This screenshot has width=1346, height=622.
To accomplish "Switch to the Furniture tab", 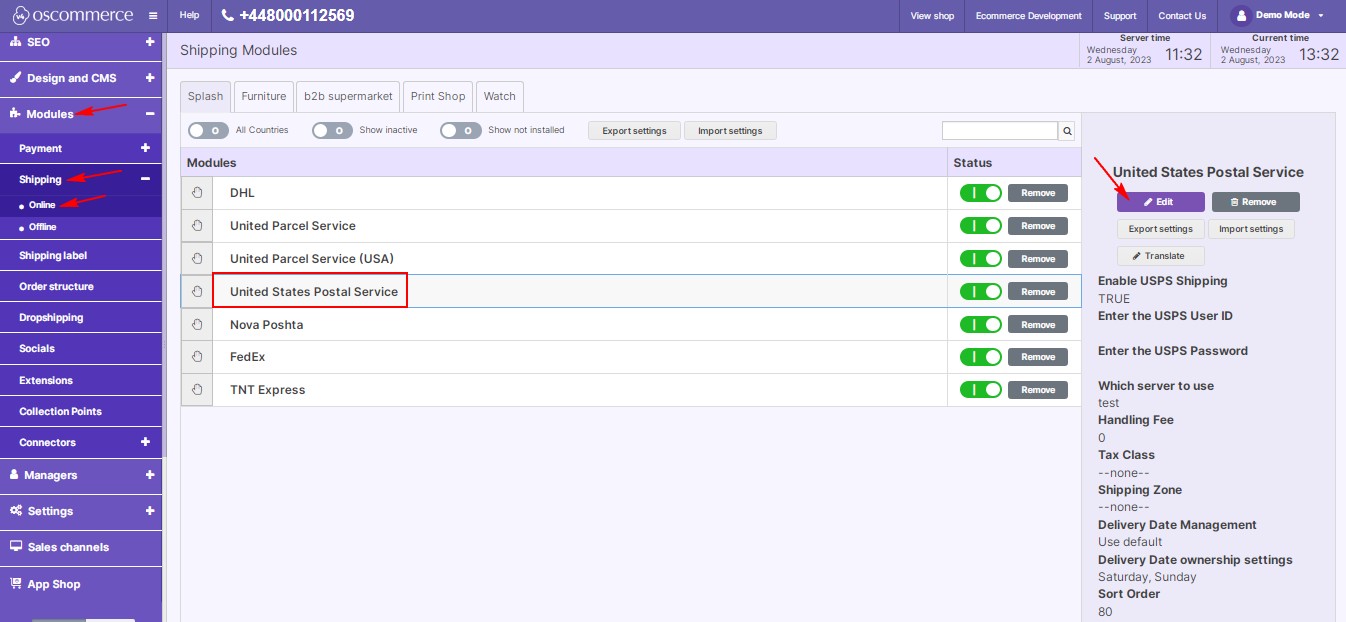I will 264,96.
